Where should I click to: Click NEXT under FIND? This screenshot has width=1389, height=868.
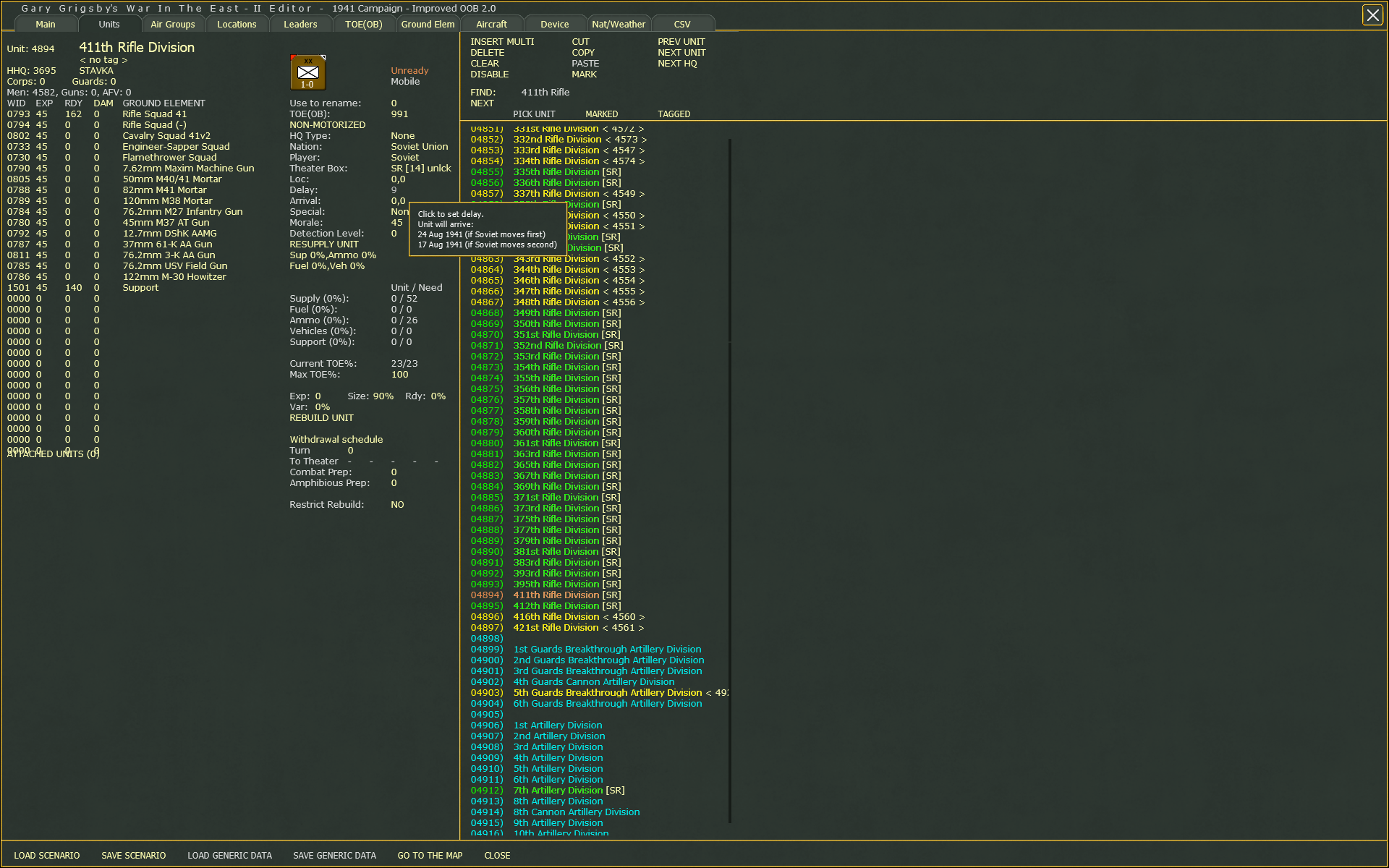click(x=482, y=103)
